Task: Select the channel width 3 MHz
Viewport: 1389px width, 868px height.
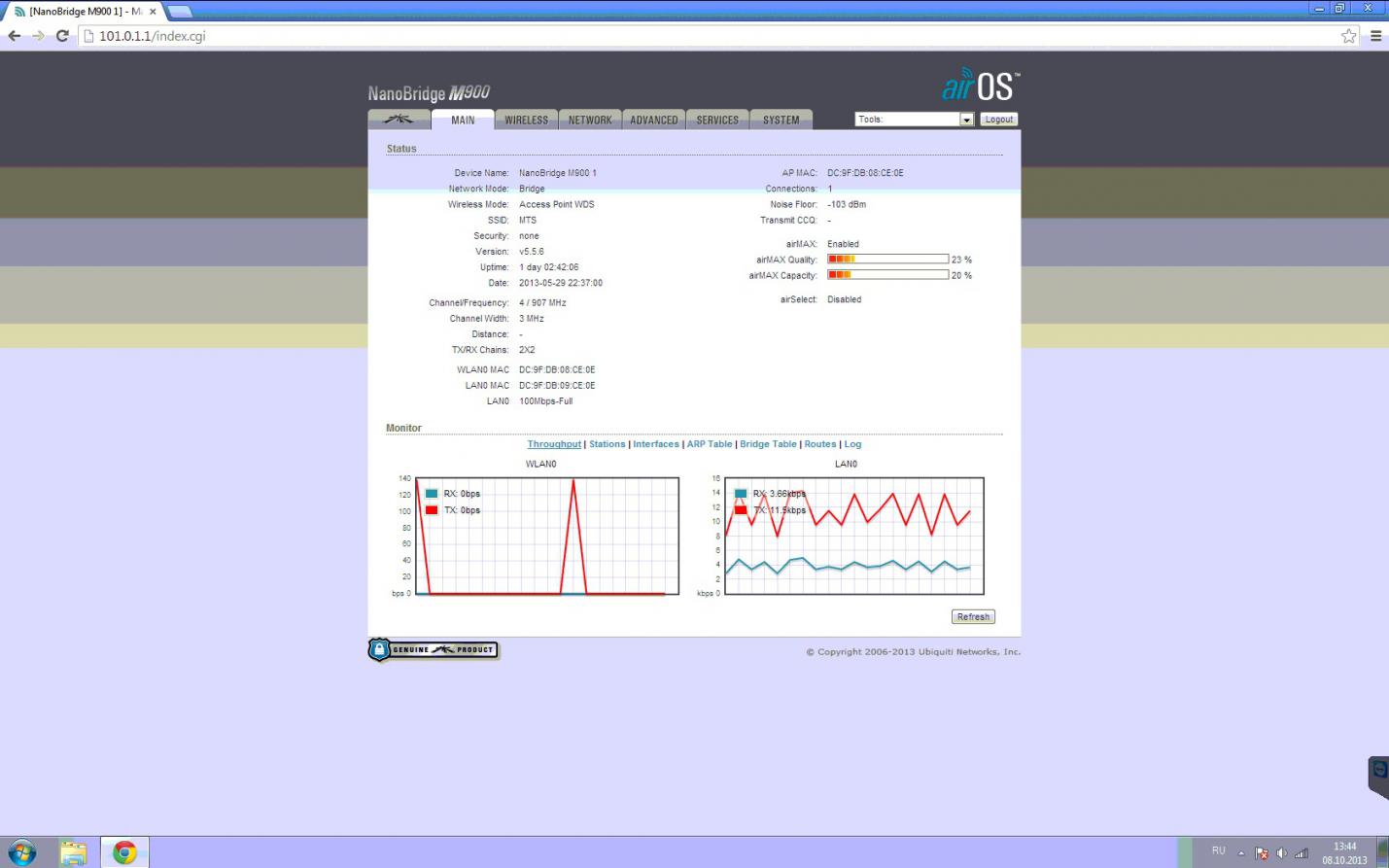Action: point(532,319)
